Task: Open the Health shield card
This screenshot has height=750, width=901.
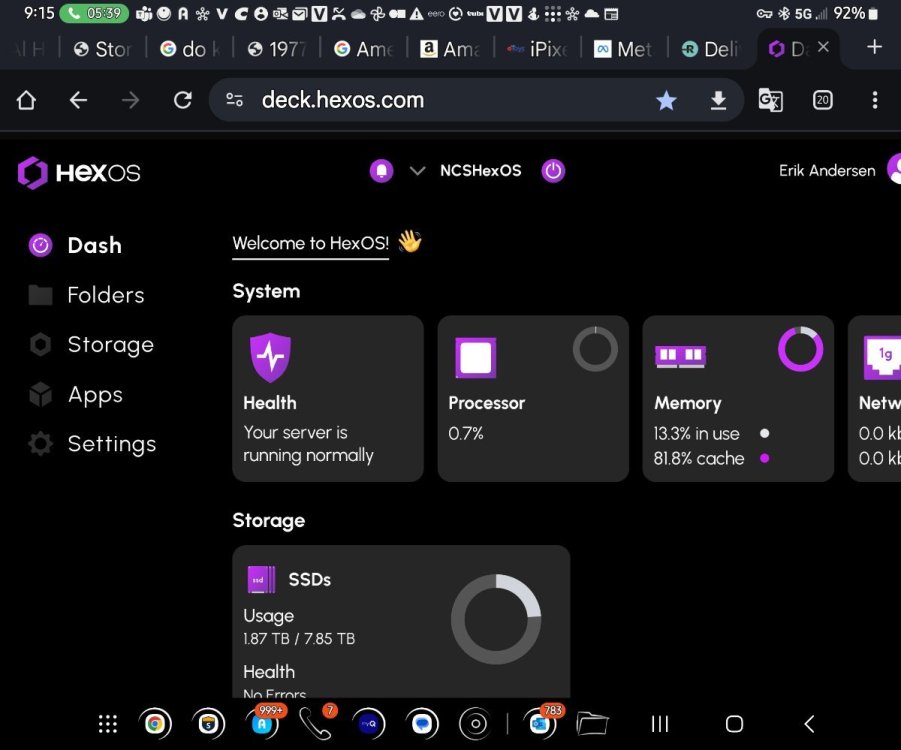Action: point(328,398)
